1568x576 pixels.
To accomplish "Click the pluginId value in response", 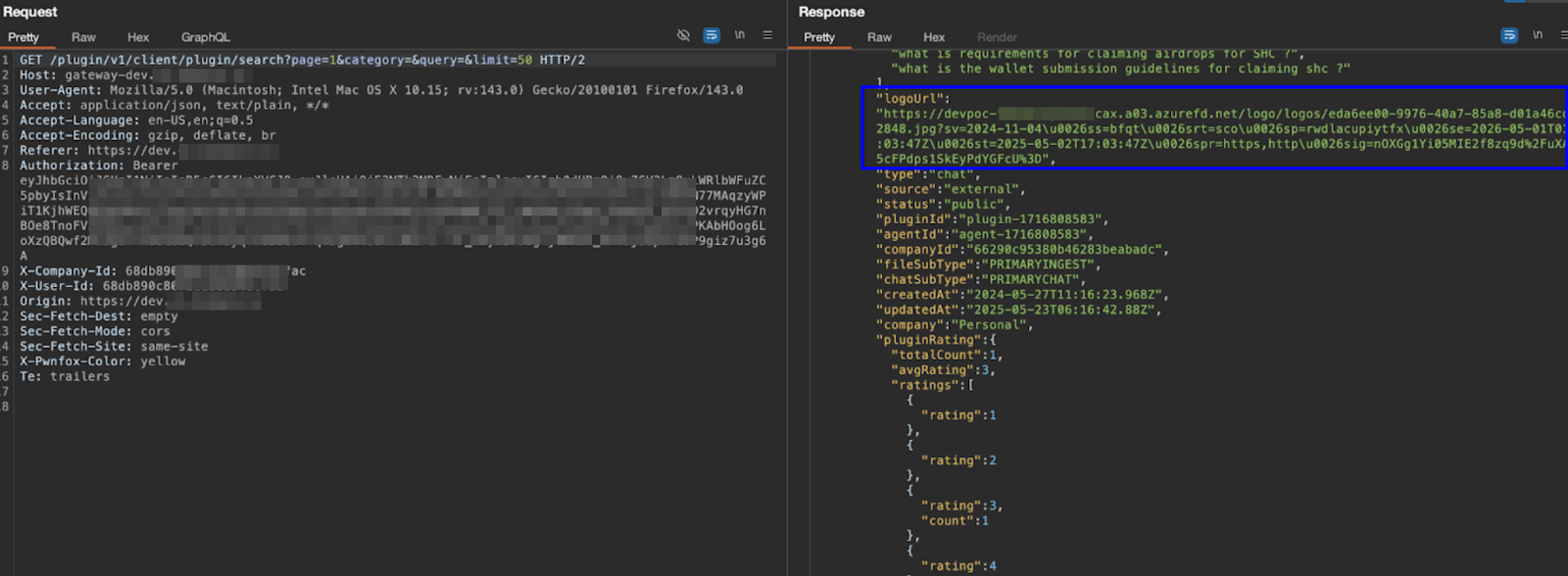I will click(1033, 219).
